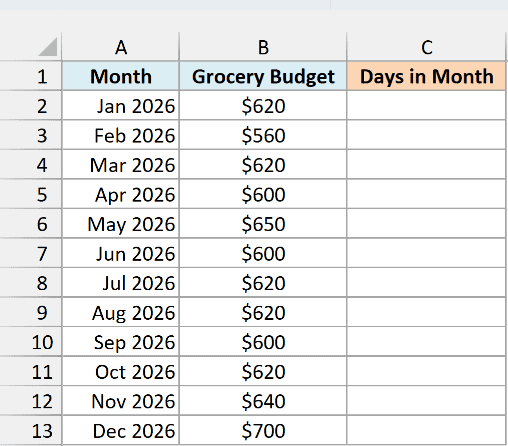
Task: Select cell 'Apr 2026'
Action: [121, 194]
